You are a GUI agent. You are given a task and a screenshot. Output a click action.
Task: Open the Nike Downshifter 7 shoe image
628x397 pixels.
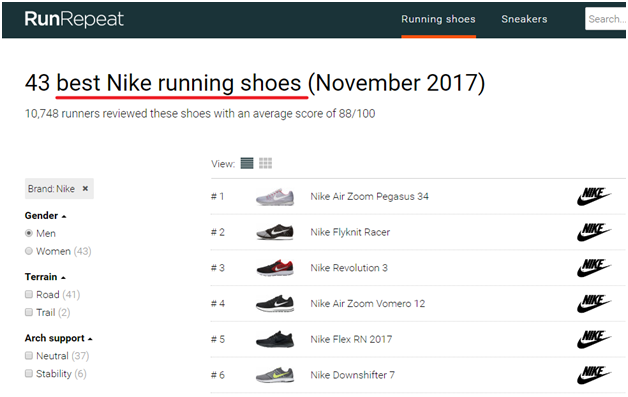click(275, 375)
